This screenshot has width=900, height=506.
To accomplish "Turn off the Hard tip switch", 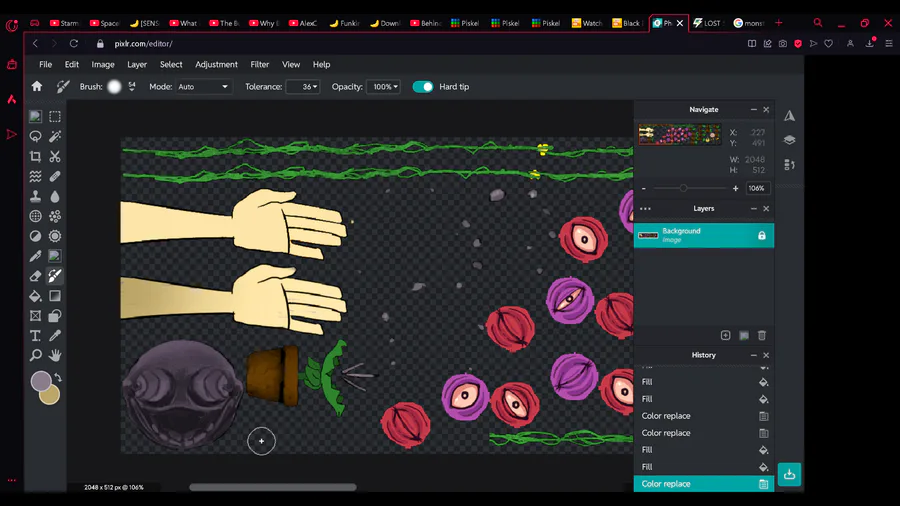I will 423,87.
